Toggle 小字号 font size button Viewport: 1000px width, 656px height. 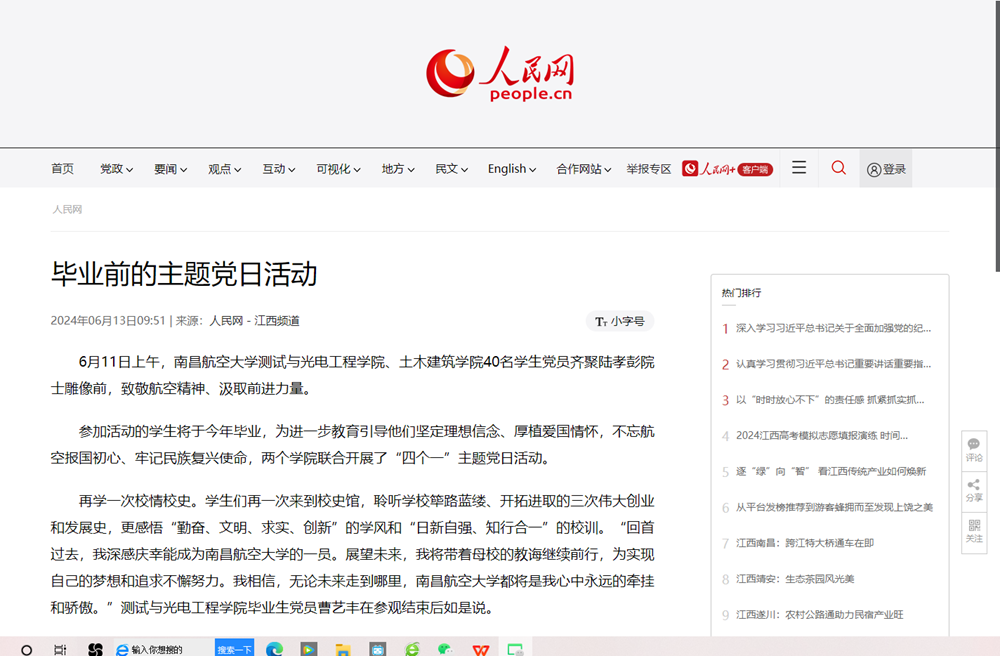(620, 321)
